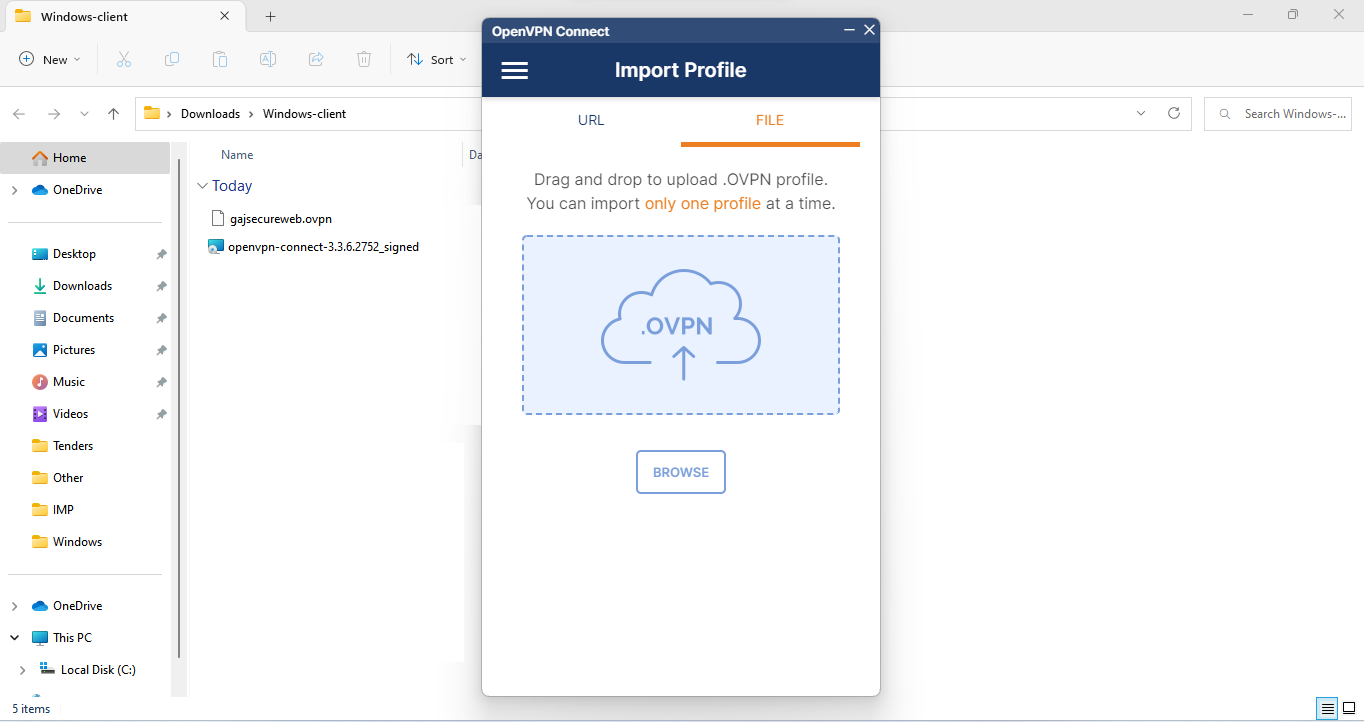Open the OpenVPN Connect hamburger menu
This screenshot has width=1364, height=722.
514,70
